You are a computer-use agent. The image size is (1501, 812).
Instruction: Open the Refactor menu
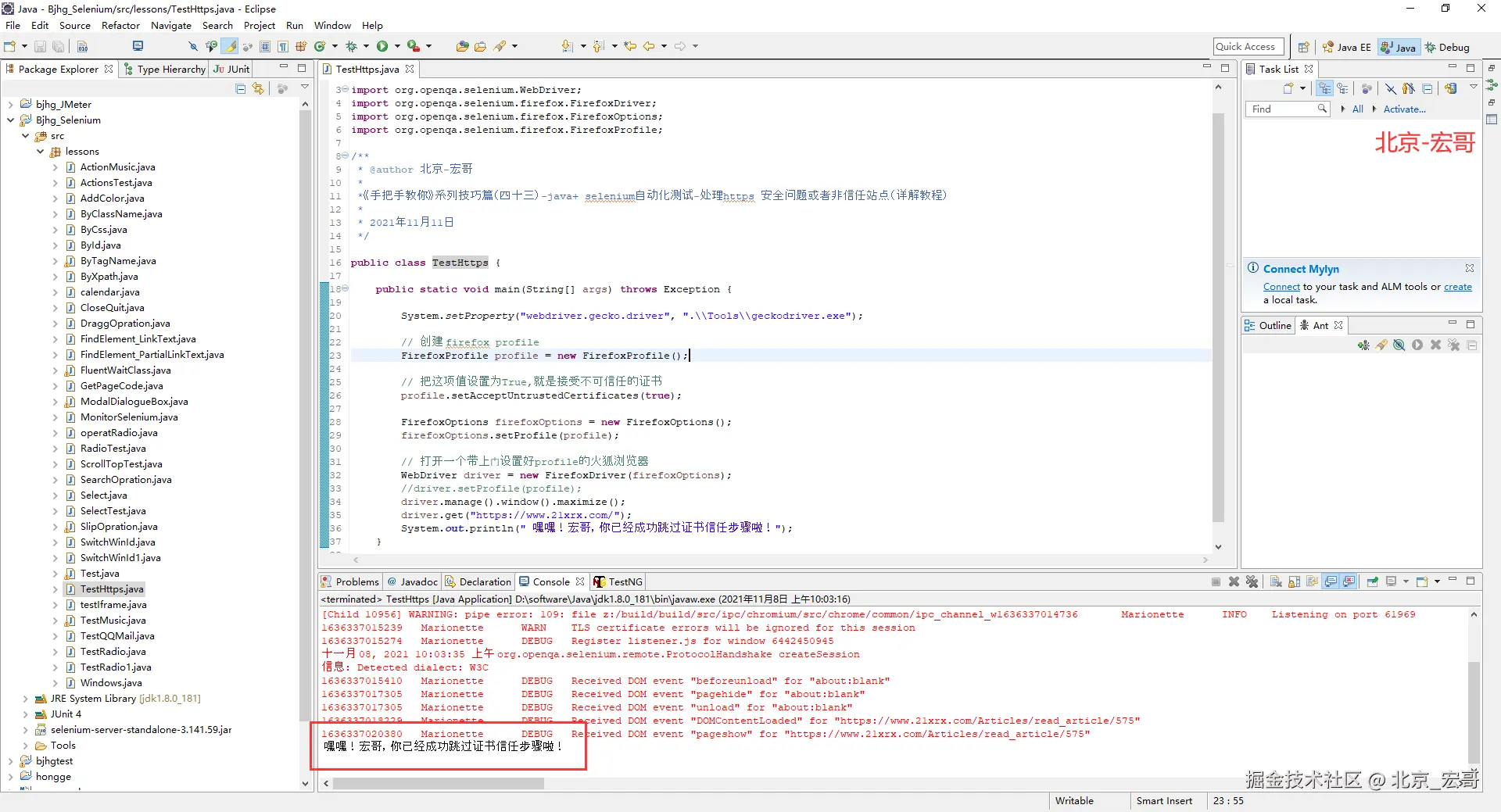(x=120, y=25)
